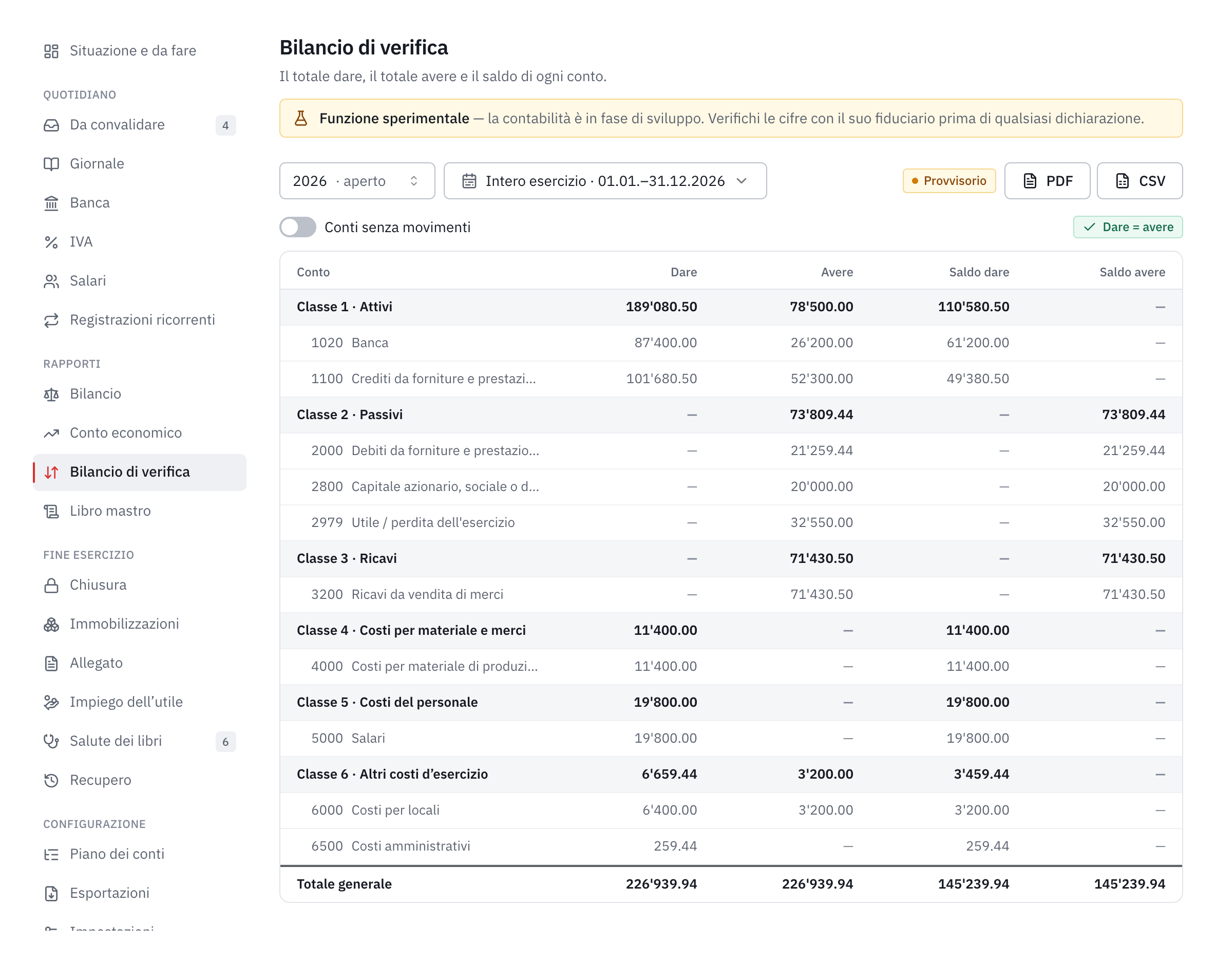Select the 2000 Debiti da forniture row

(731, 450)
